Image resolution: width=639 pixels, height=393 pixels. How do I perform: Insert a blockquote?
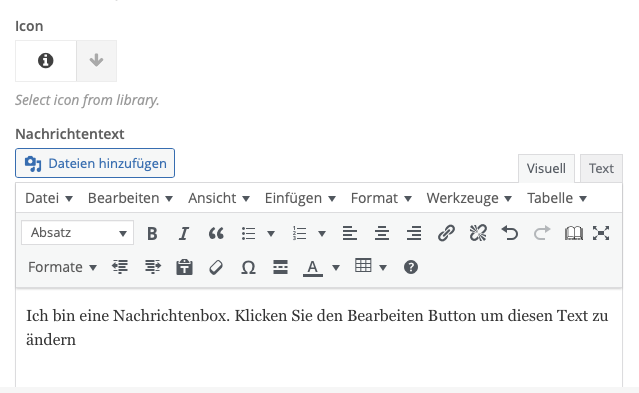216,233
